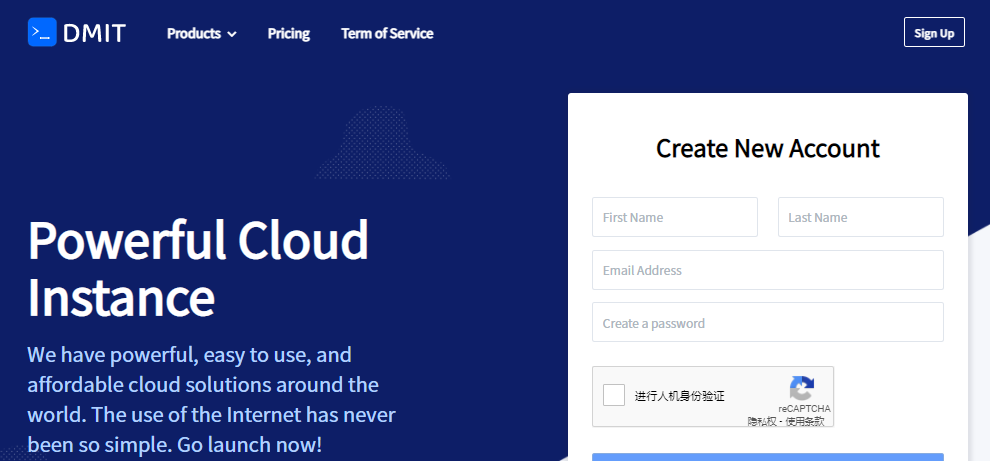Open the reCAPTCHA 隐私权 privacy link

pos(762,421)
